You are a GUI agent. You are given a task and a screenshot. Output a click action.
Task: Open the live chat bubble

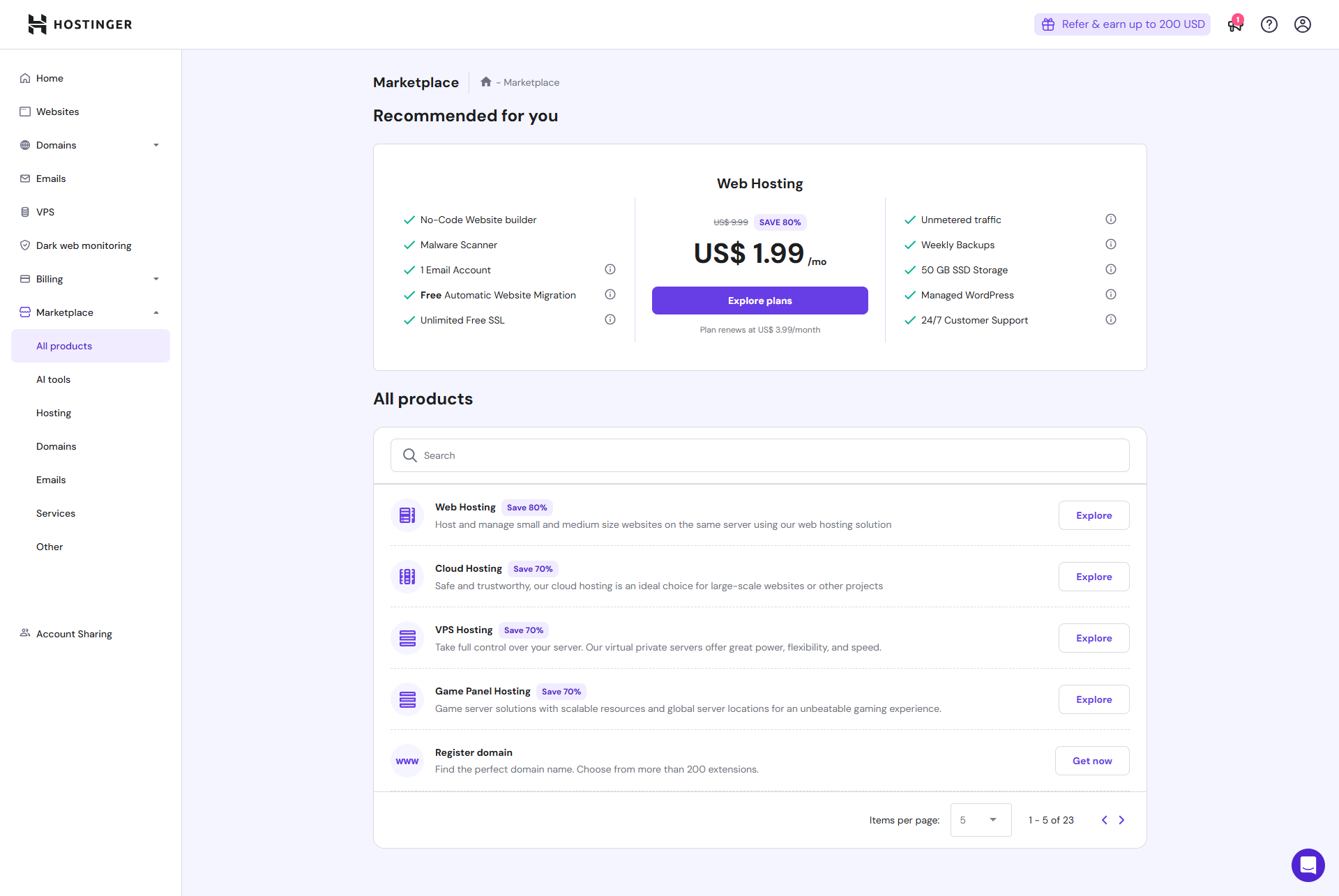(x=1308, y=865)
